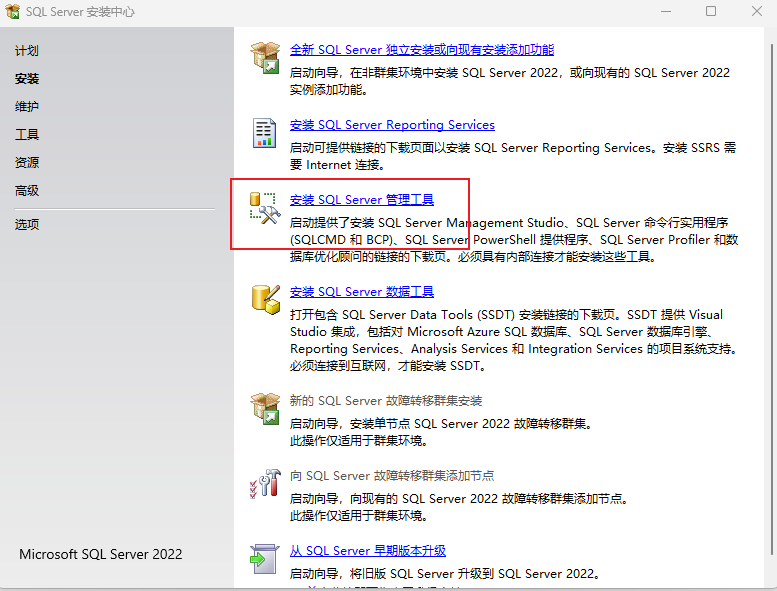Click the SQL Server data tools cylinder icon
This screenshot has height=591, width=777.
266,299
